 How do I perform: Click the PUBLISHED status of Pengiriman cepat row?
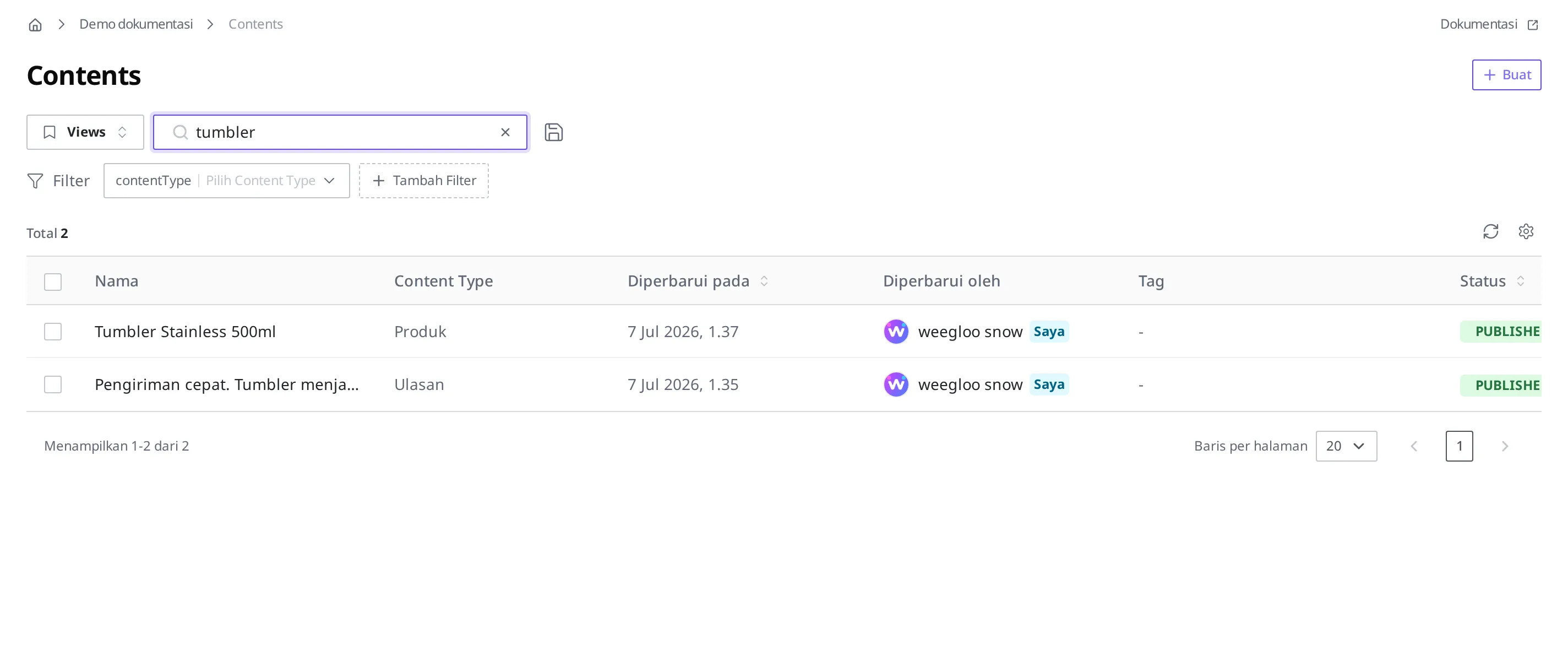pos(1500,385)
